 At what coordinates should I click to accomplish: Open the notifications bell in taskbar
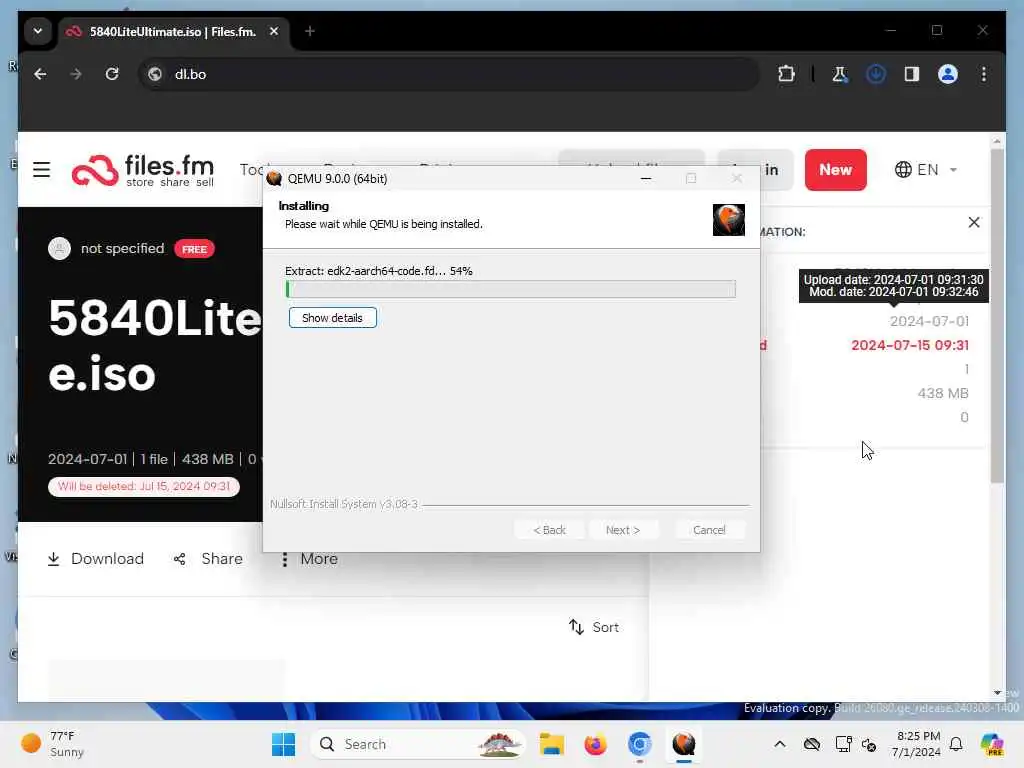pyautogui.click(x=956, y=744)
